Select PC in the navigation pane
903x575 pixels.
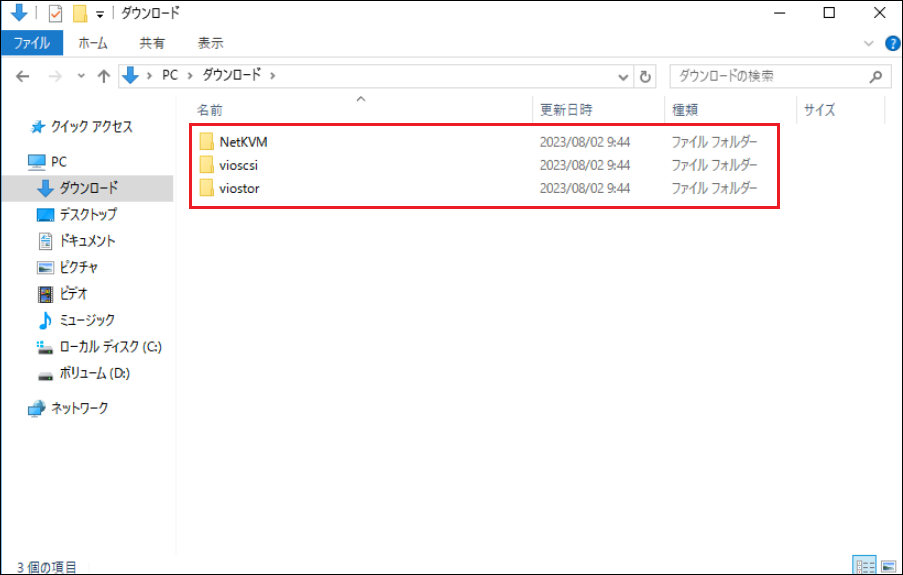click(x=59, y=162)
